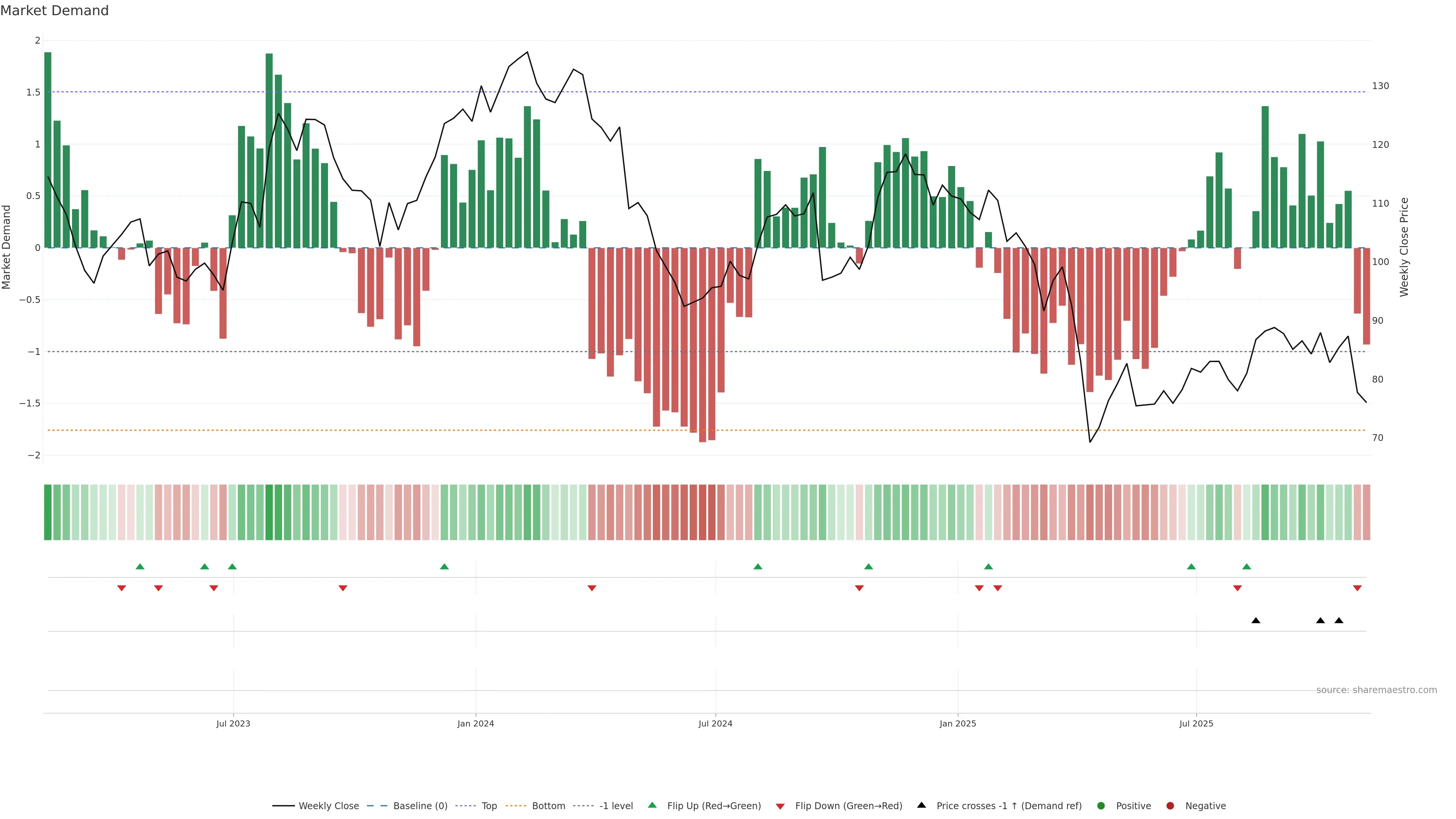This screenshot has width=1456, height=819.
Task: Toggle the Bottom orange dotted legend entry
Action: click(x=548, y=805)
